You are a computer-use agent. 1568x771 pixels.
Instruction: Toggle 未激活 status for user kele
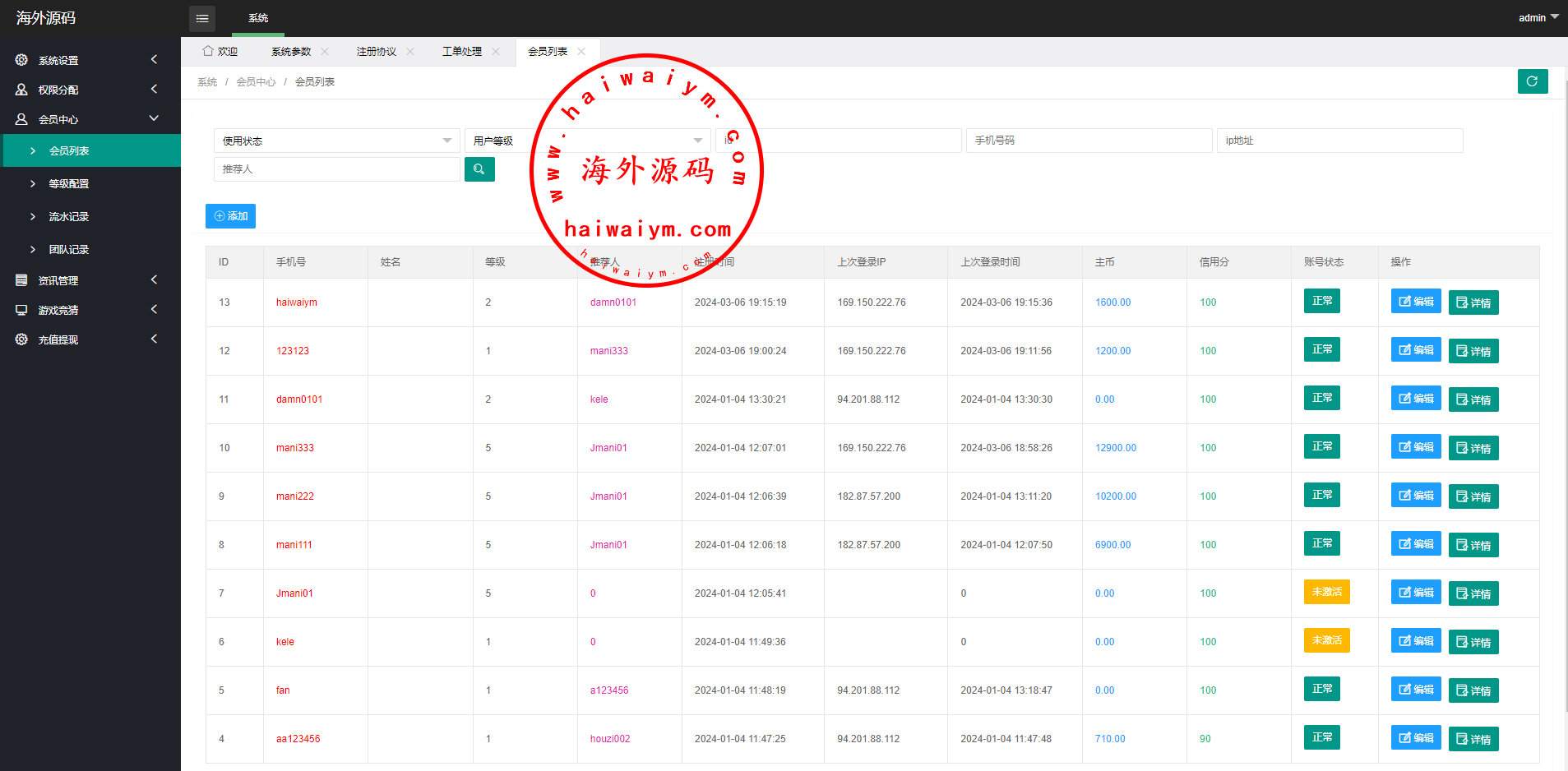pyautogui.click(x=1326, y=640)
